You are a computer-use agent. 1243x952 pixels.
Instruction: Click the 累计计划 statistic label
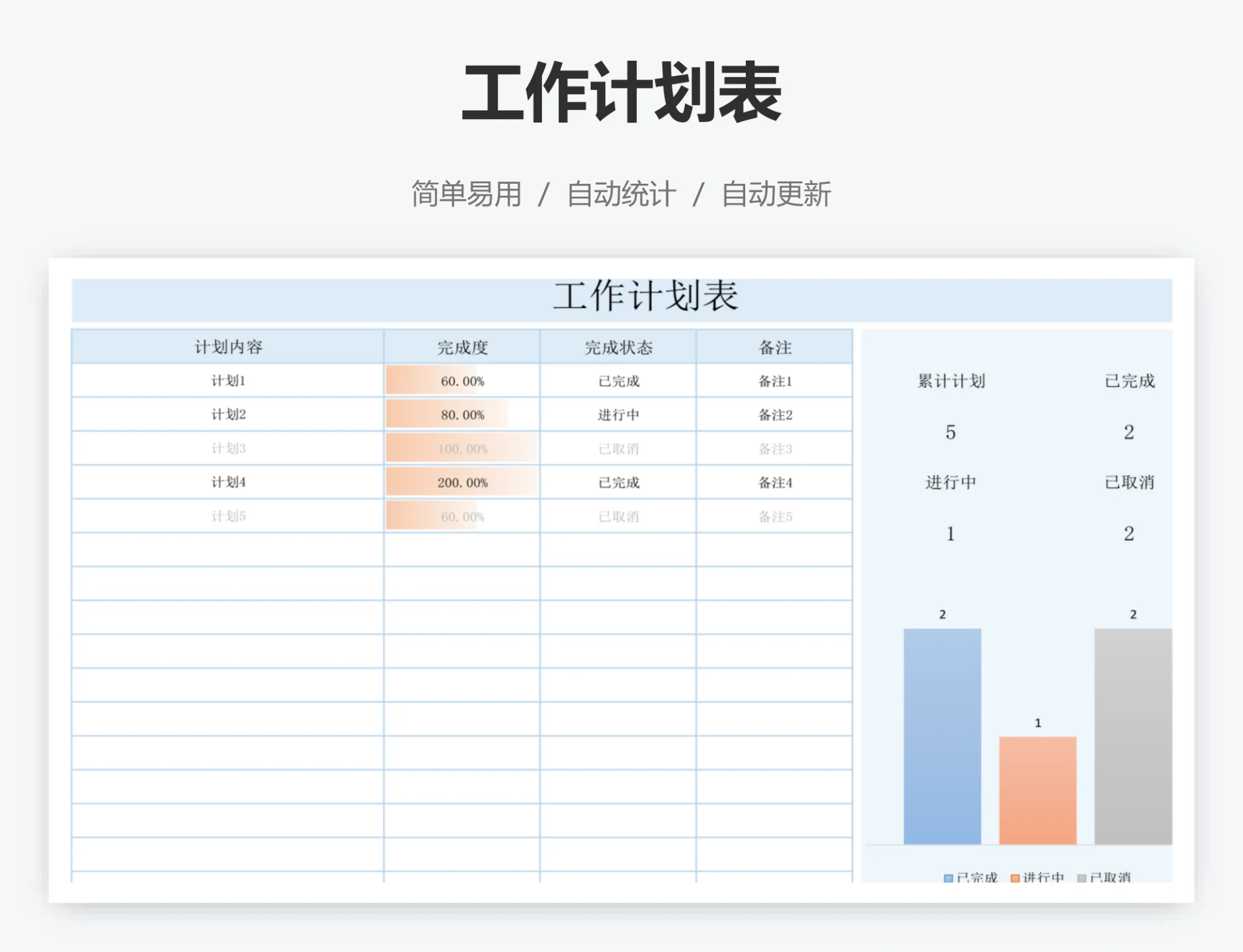[x=950, y=382]
